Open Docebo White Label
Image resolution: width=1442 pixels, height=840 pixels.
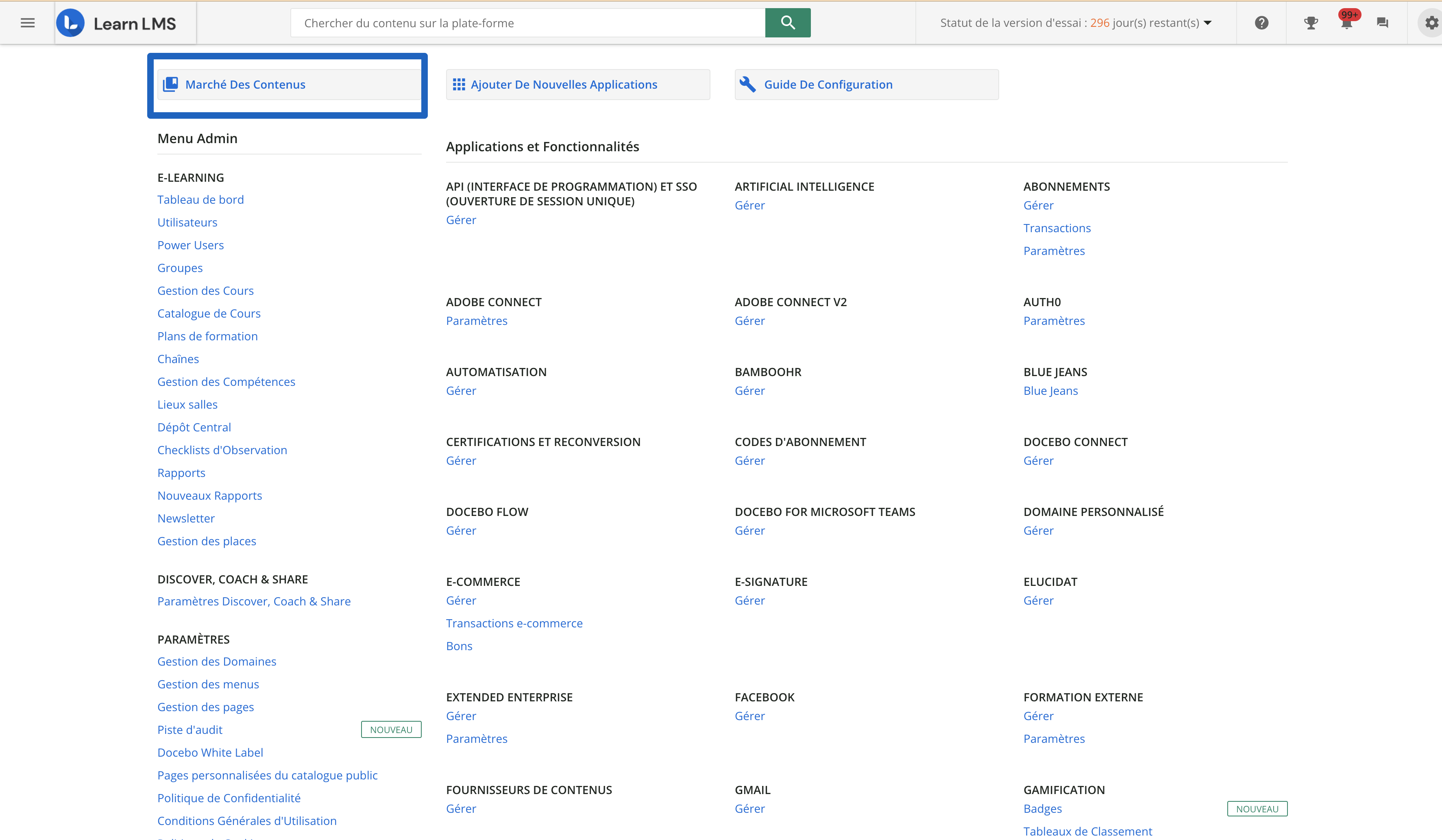[x=210, y=753]
